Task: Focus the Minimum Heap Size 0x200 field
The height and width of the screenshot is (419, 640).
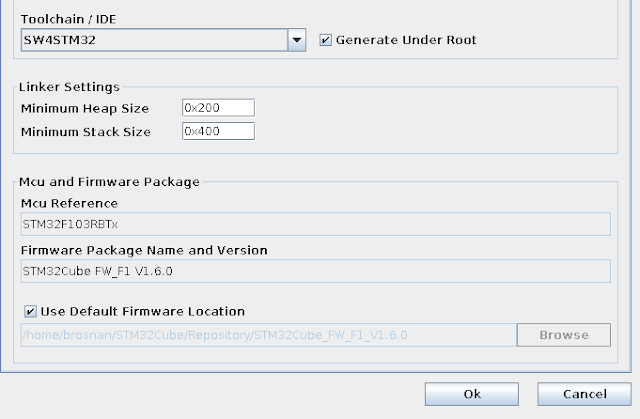Action: point(218,108)
